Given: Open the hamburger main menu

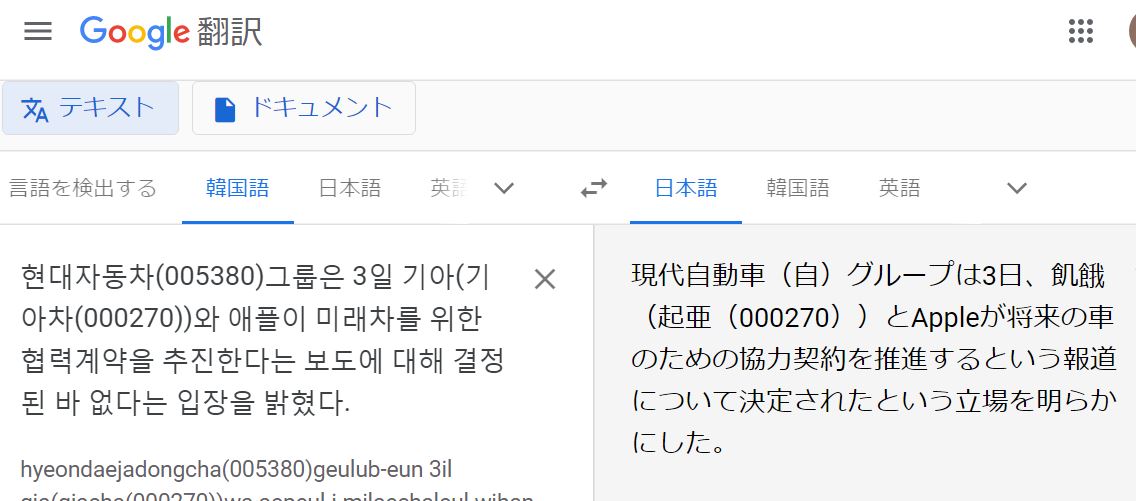Looking at the screenshot, I should coord(38,31).
